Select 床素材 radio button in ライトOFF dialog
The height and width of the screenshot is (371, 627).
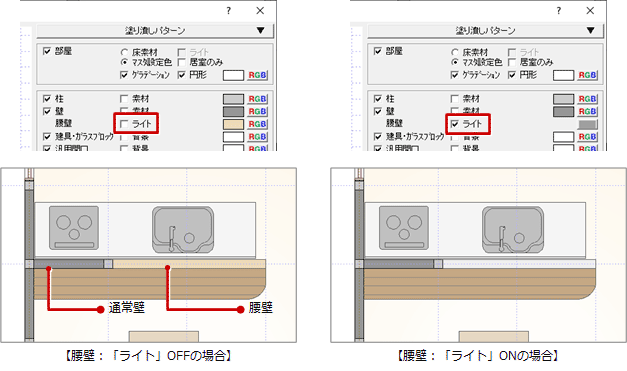[124, 52]
